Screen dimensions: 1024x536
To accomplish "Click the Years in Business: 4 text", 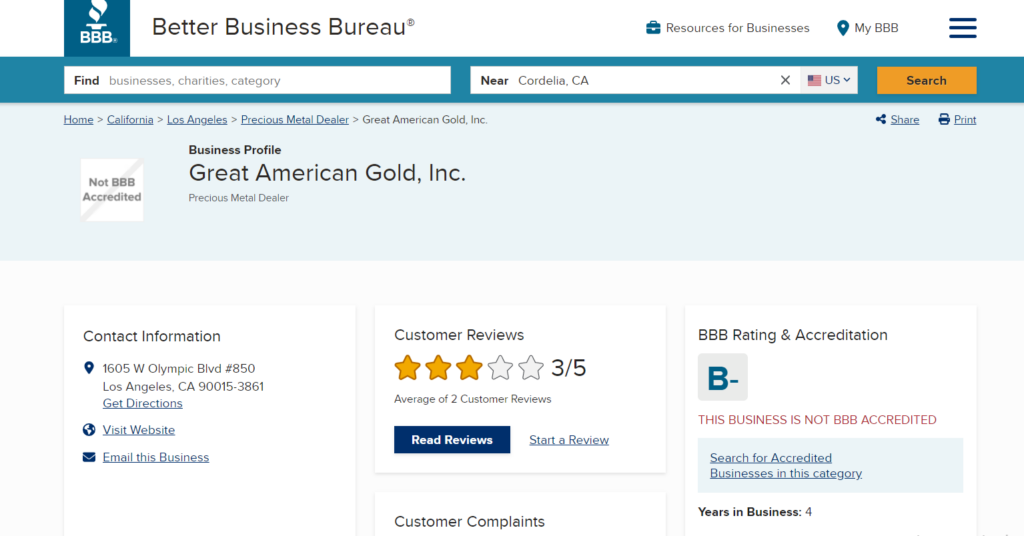I will click(x=755, y=512).
